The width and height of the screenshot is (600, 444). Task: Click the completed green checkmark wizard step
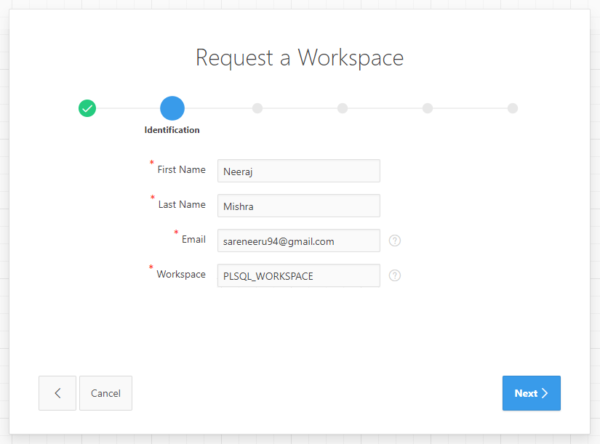pyautogui.click(x=87, y=108)
